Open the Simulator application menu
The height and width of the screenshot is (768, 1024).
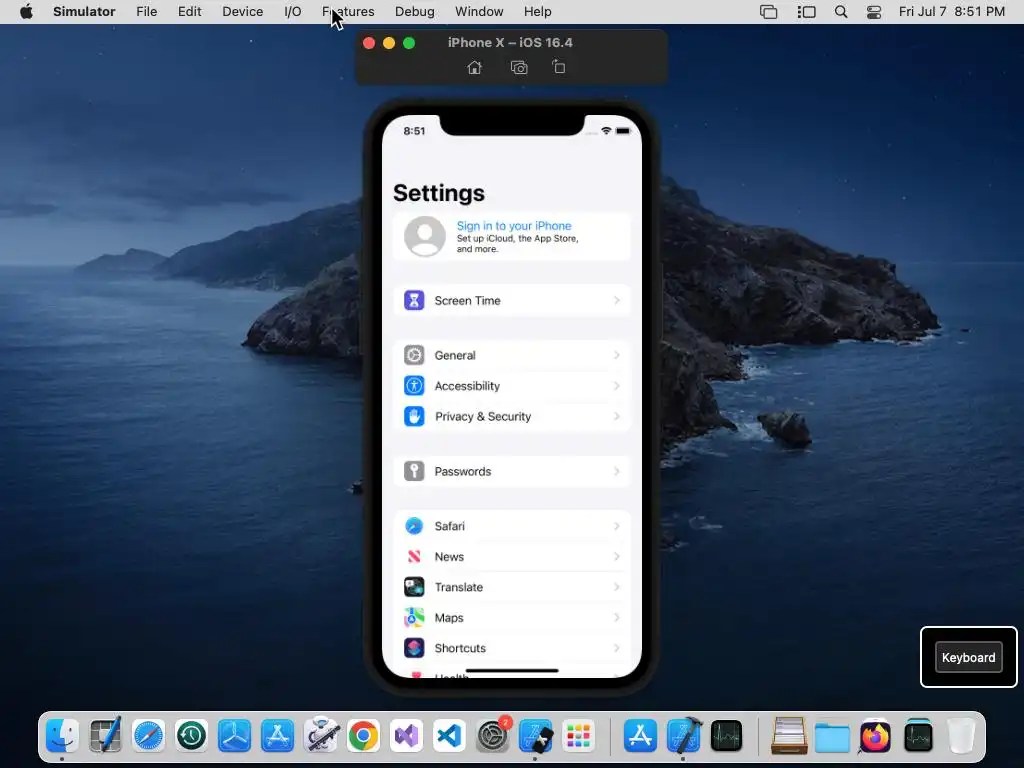pyautogui.click(x=84, y=12)
